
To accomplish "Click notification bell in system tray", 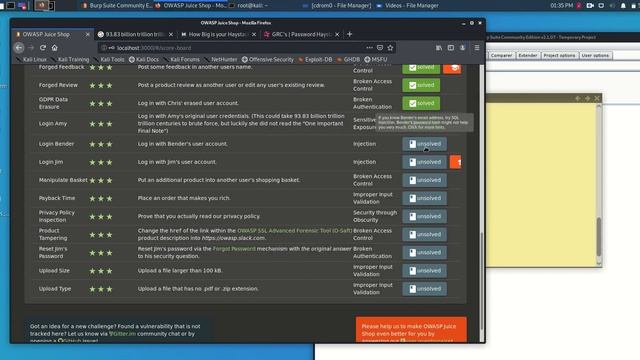I will coord(623,6).
